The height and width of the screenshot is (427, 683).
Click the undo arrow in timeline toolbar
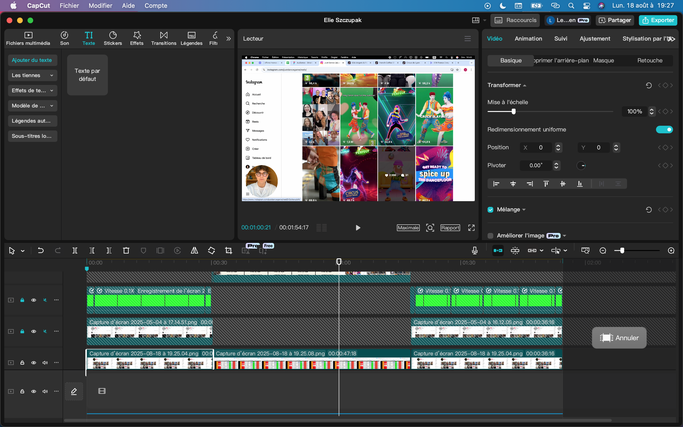pyautogui.click(x=41, y=250)
